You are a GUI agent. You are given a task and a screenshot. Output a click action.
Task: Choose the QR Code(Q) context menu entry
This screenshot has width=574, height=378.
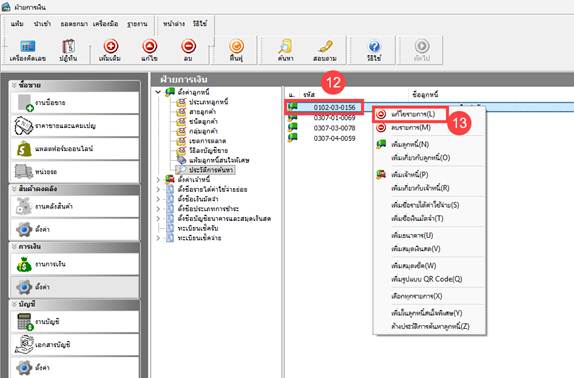pos(429,279)
